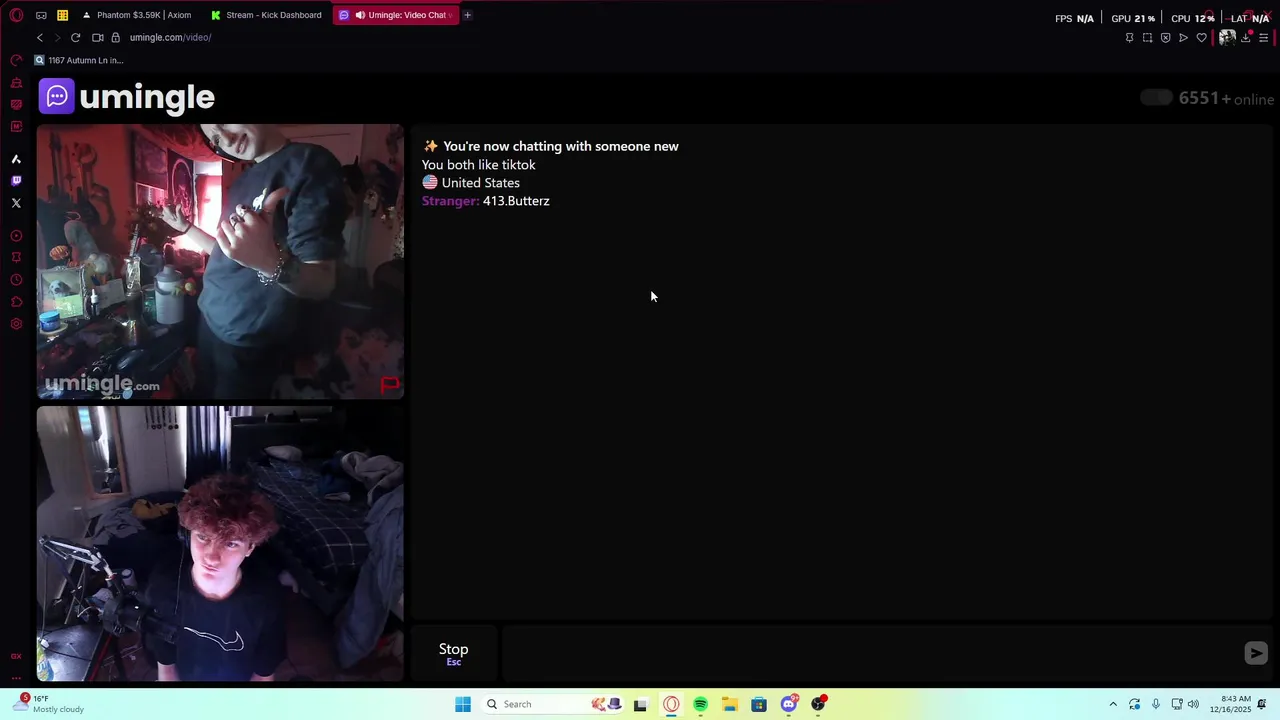Click the chat message input field
Image resolution: width=1280 pixels, height=720 pixels.
(x=870, y=653)
